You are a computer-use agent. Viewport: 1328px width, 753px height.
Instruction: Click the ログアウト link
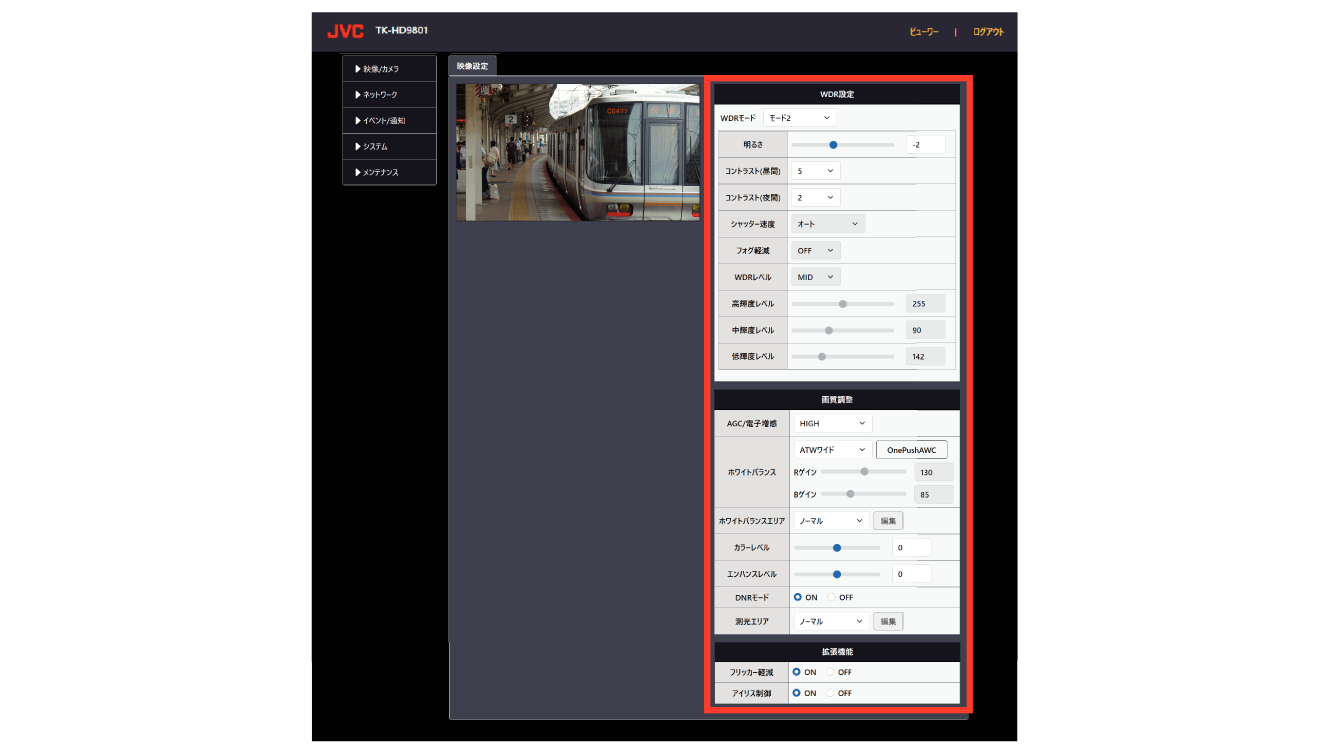(988, 32)
